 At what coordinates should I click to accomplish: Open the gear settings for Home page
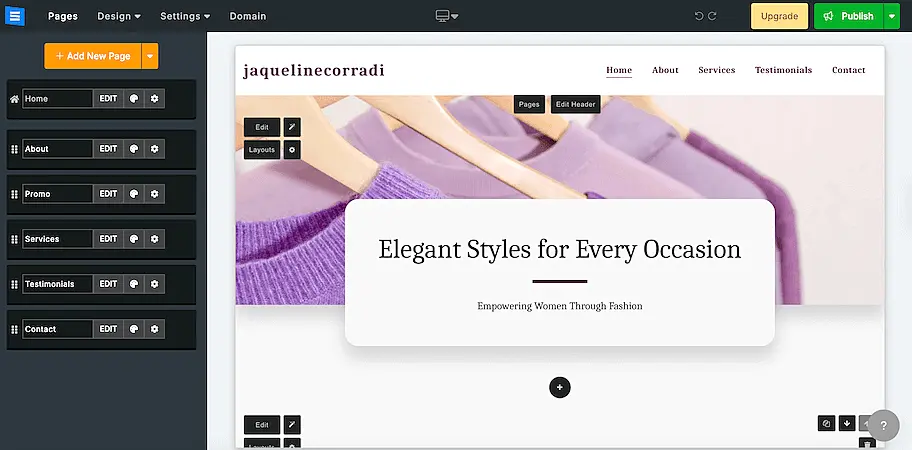coord(154,99)
